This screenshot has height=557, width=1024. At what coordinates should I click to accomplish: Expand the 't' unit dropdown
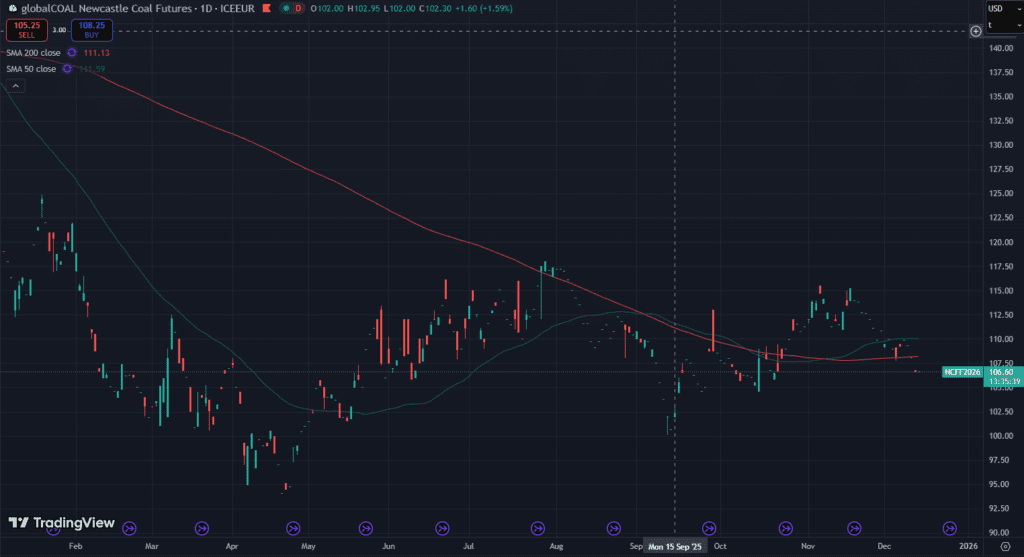(x=1002, y=25)
